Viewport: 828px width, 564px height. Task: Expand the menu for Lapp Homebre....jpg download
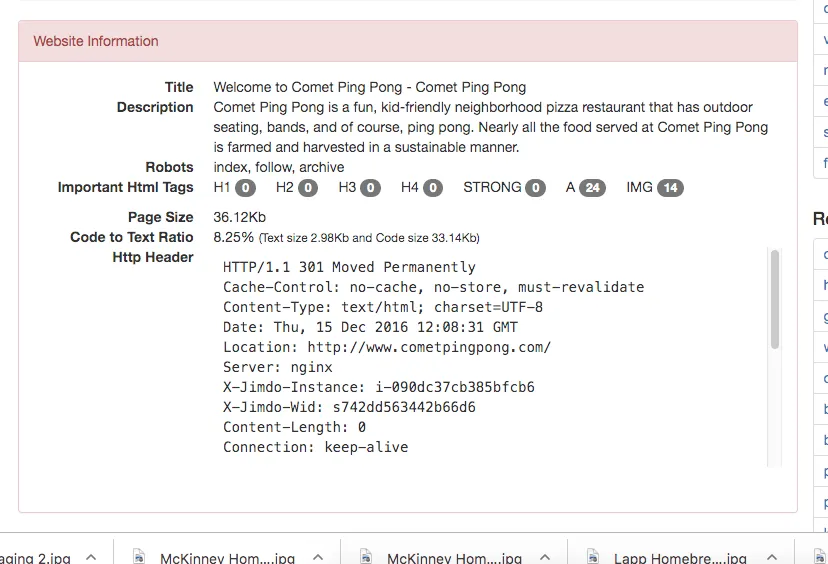point(772,557)
